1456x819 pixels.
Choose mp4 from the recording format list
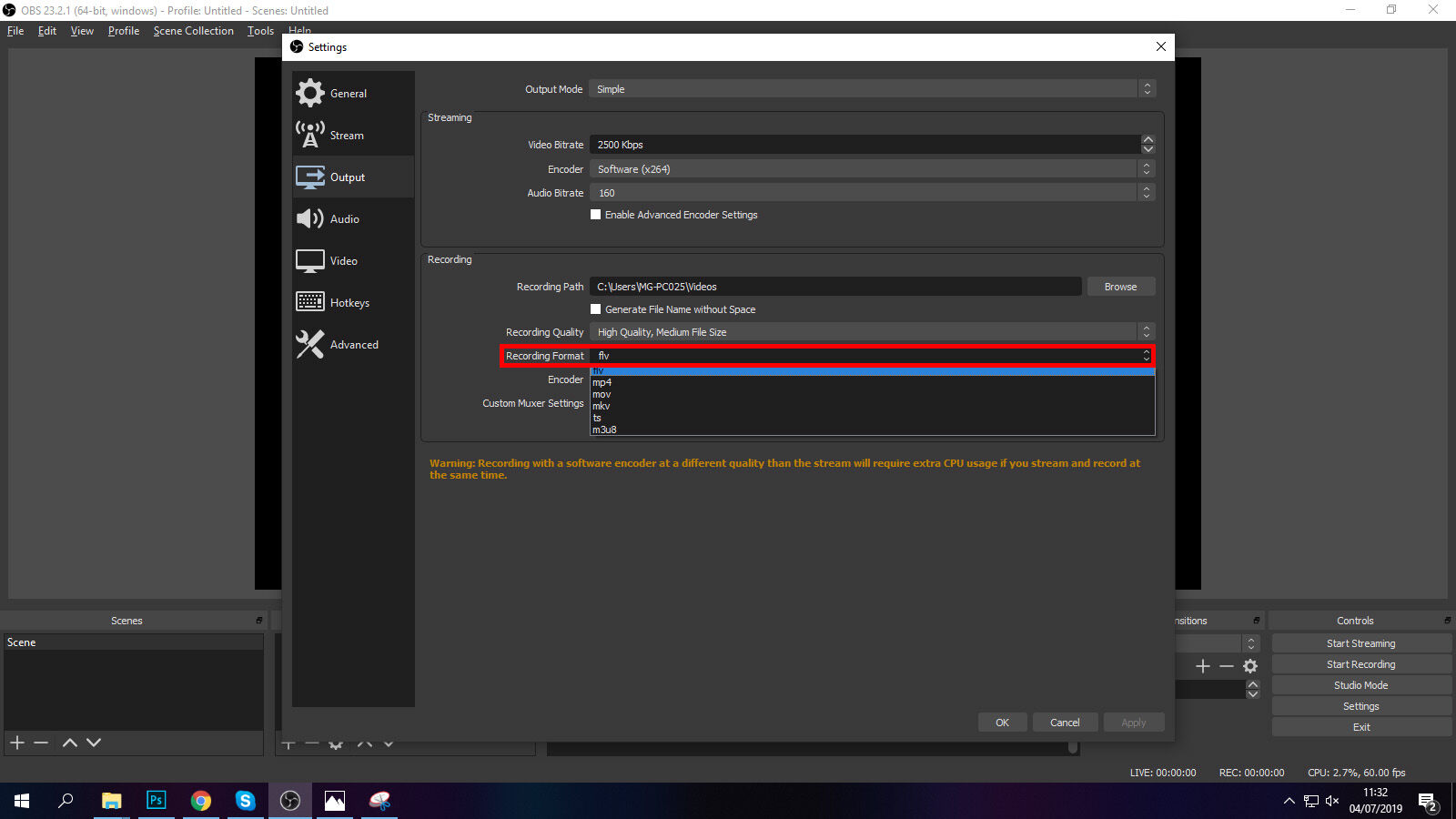coord(602,382)
